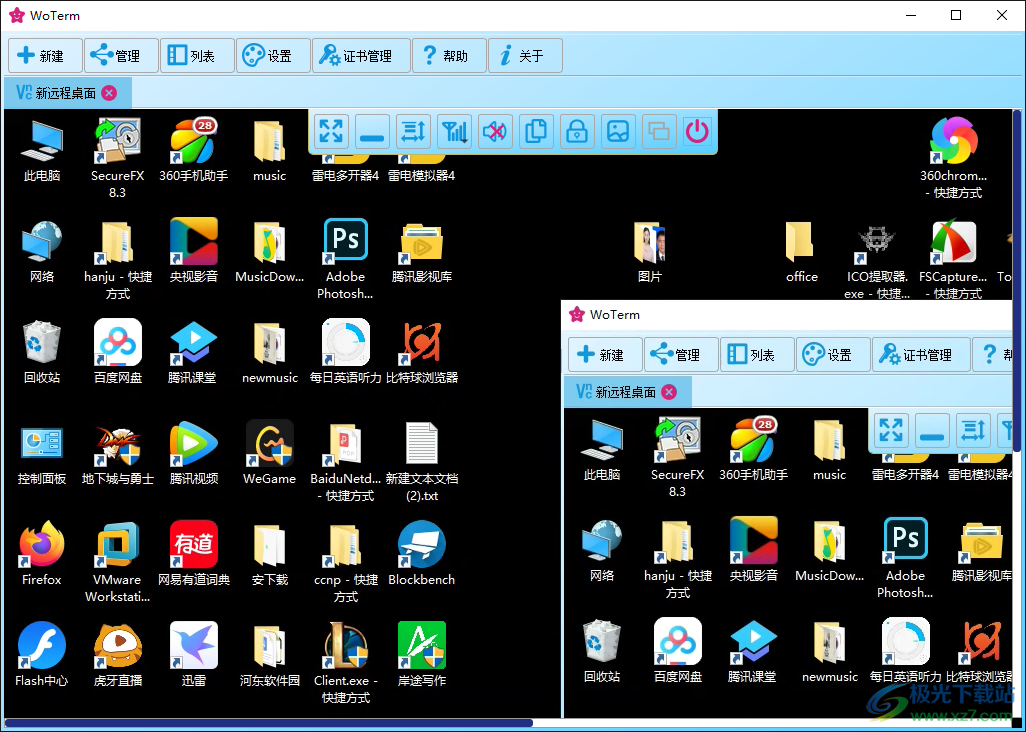
Task: Select the 腾讯视频 desktop icon
Action: tap(194, 455)
